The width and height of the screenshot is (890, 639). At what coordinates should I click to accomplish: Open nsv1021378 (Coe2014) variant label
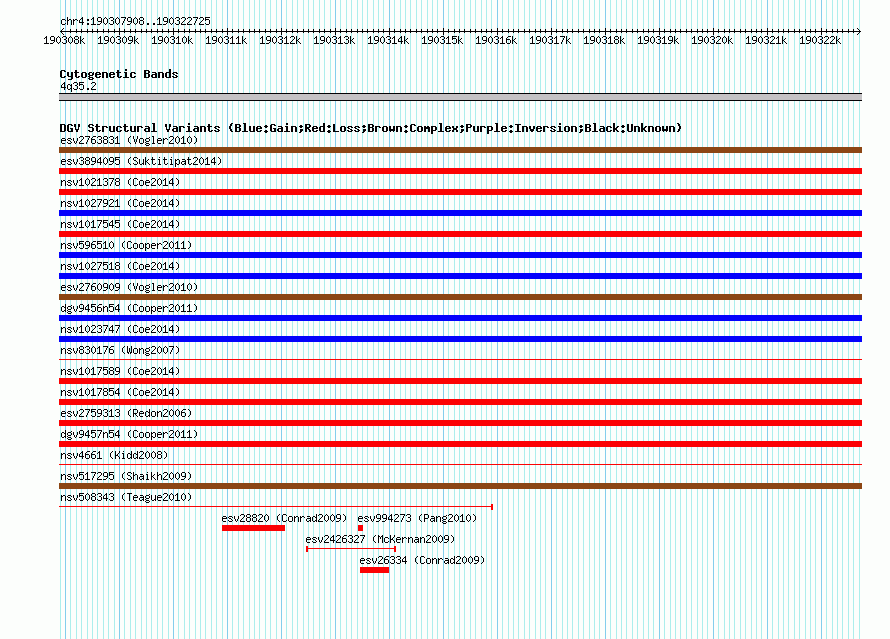click(120, 182)
